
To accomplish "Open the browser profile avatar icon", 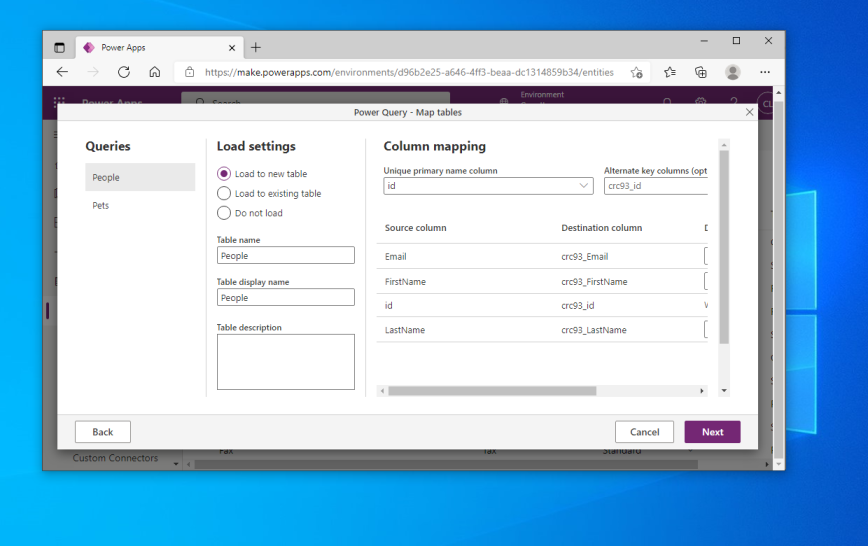I will (733, 72).
